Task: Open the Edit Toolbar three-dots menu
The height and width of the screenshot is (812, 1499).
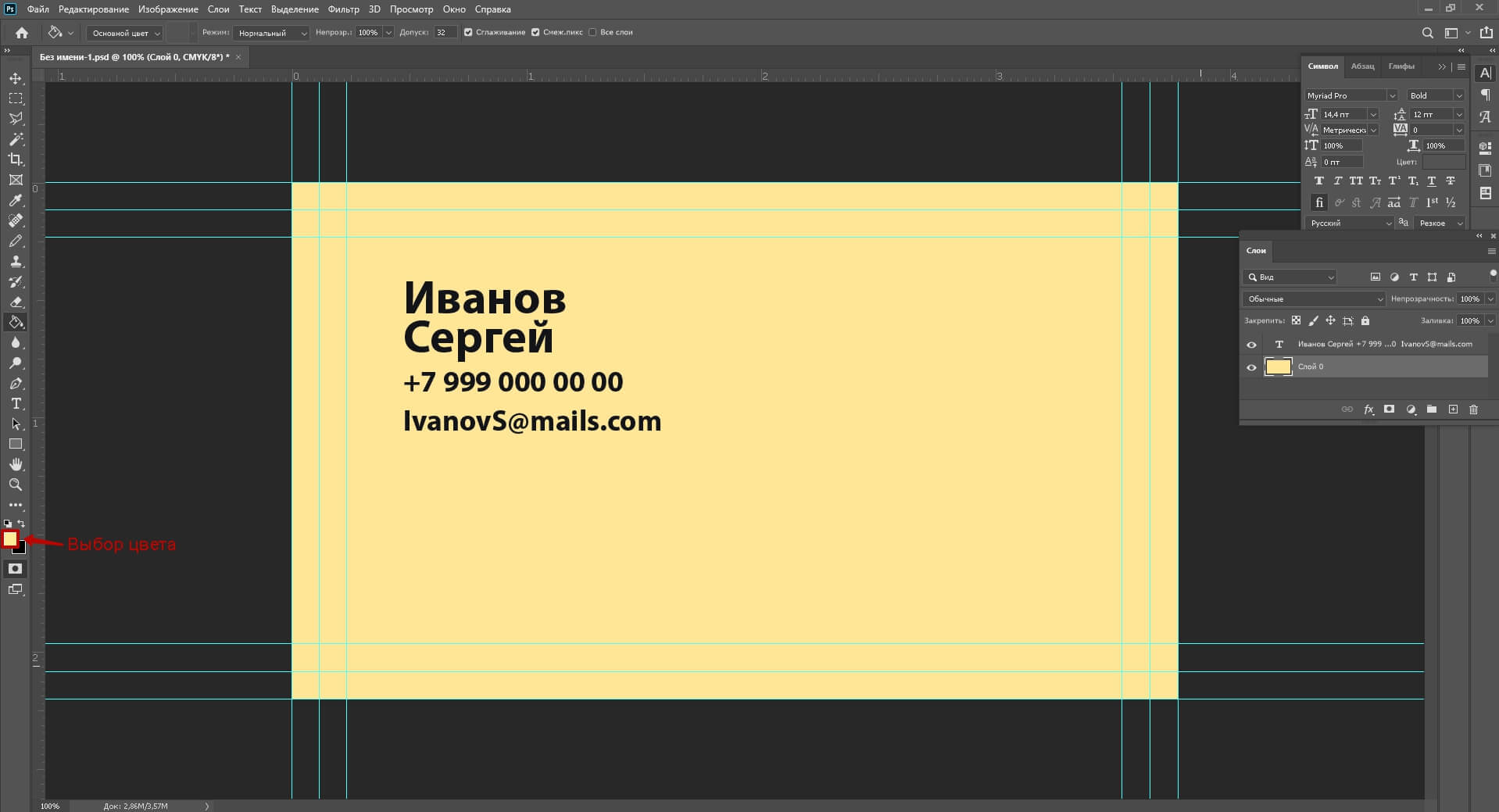Action: [x=16, y=505]
